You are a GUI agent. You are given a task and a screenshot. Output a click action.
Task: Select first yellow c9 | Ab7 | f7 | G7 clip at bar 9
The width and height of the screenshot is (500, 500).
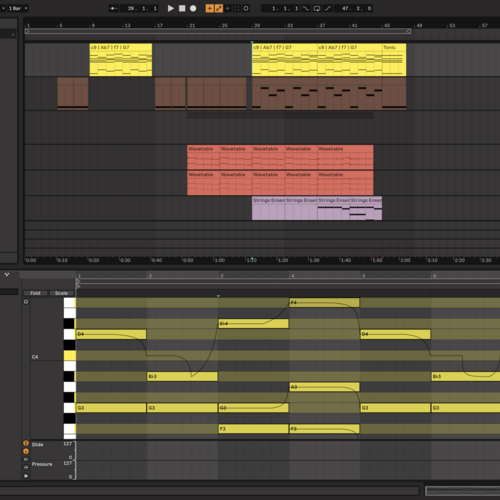(x=121, y=60)
